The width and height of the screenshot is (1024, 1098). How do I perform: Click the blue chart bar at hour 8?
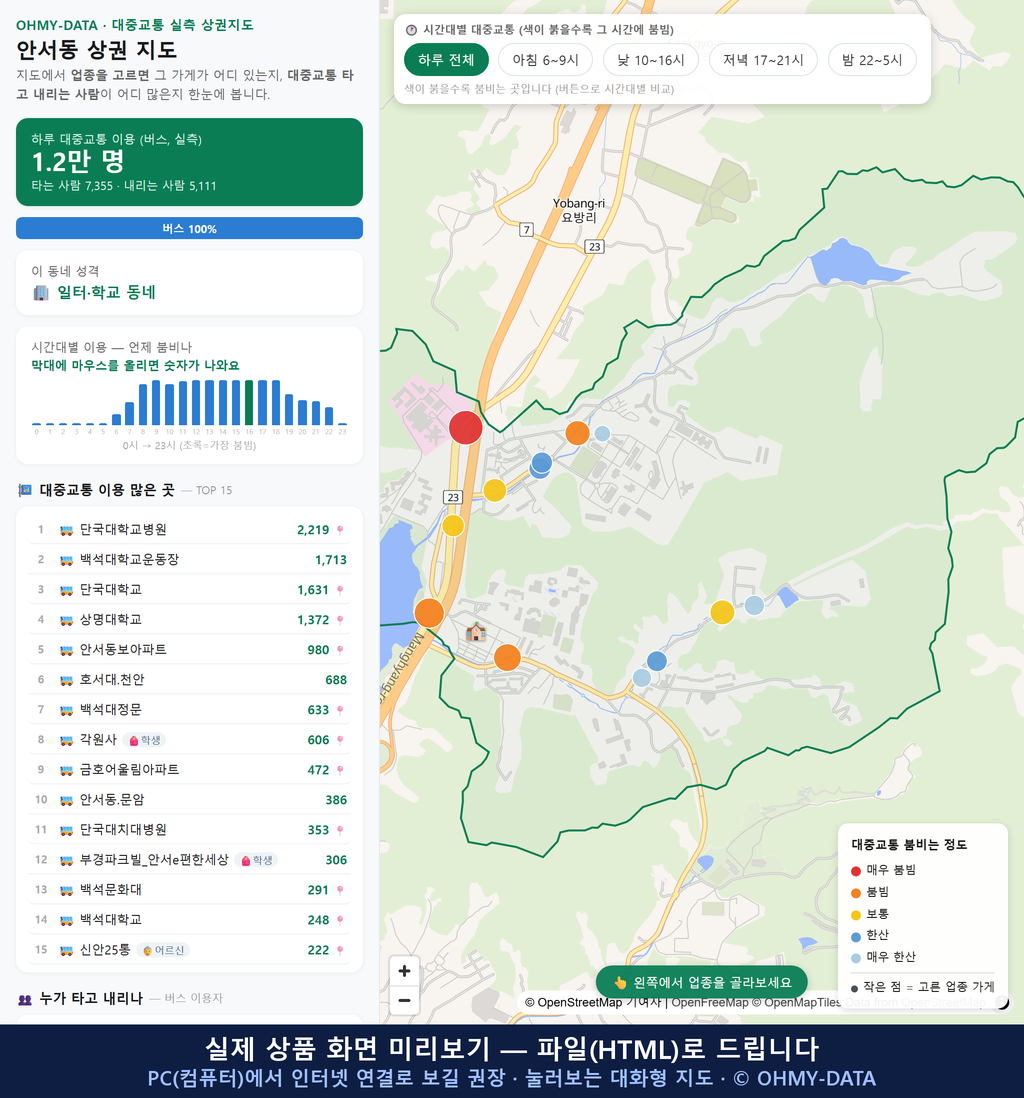pos(142,405)
